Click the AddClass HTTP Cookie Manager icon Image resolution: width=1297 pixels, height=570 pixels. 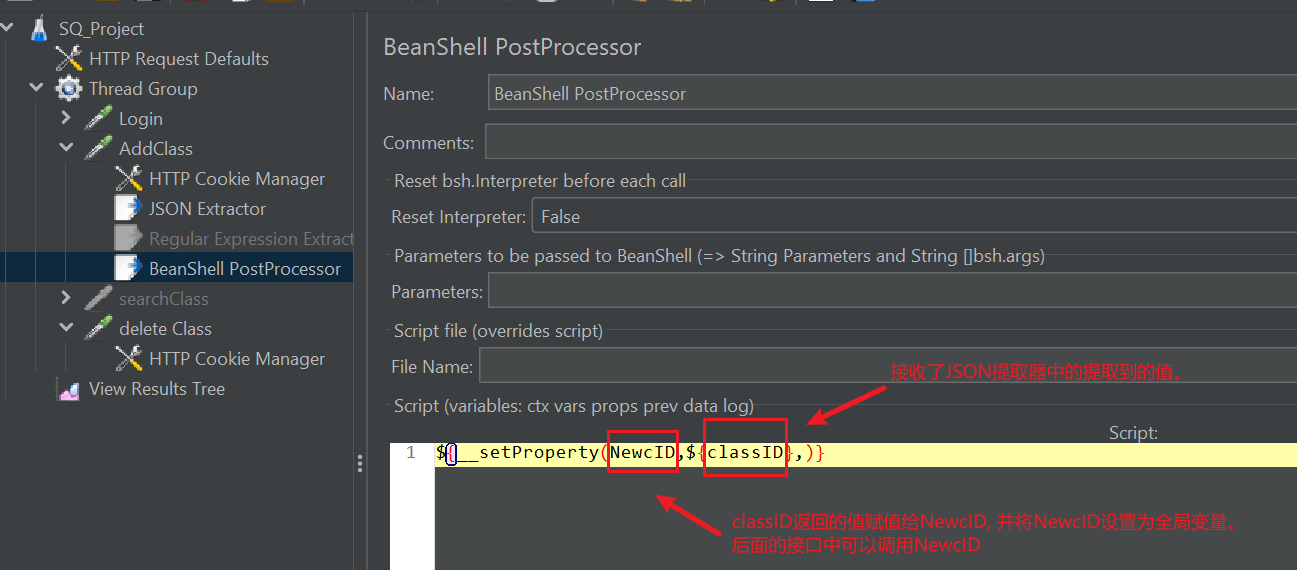pos(128,179)
